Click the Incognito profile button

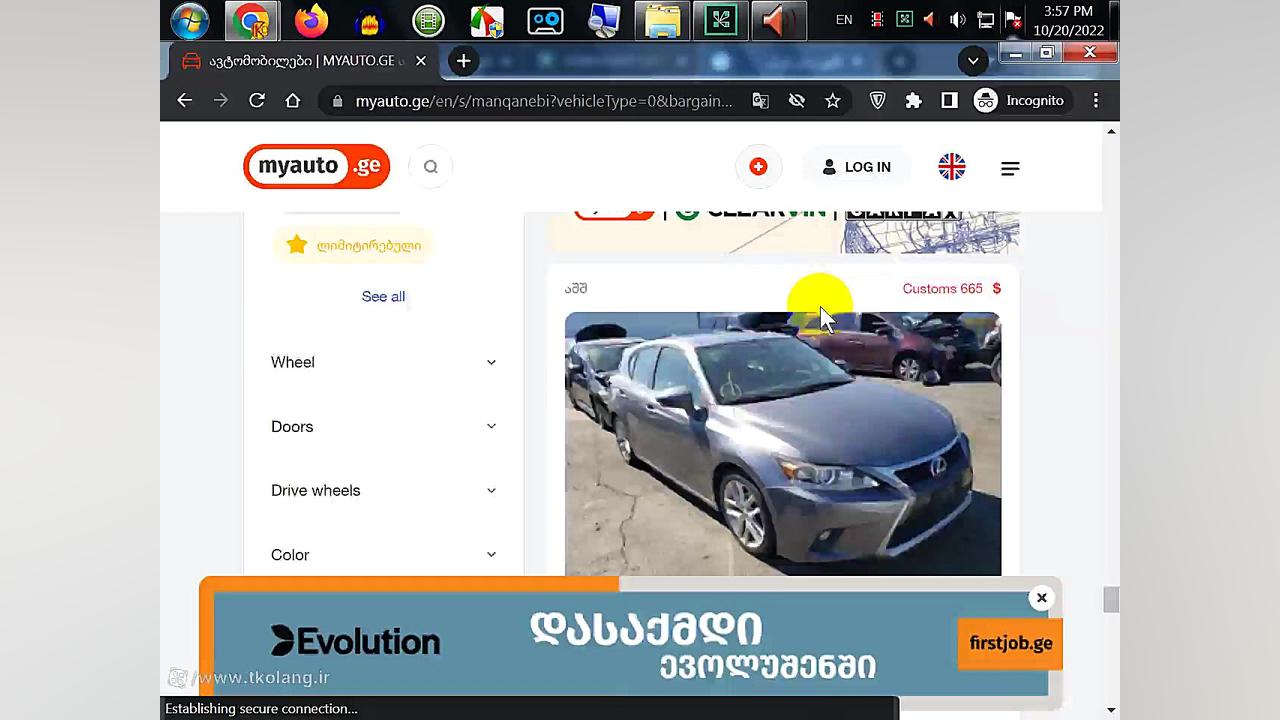tap(1020, 100)
